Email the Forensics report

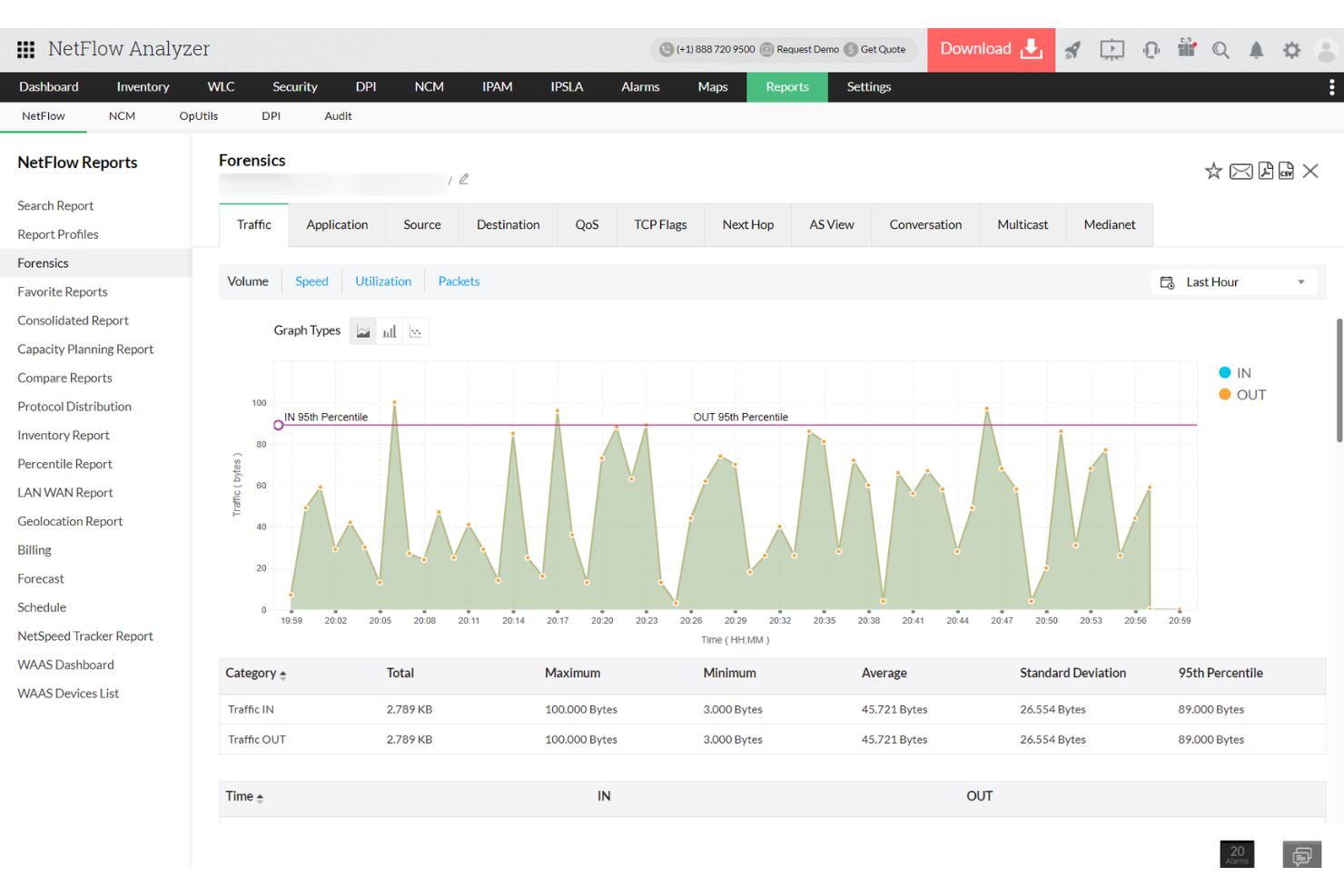[1241, 171]
